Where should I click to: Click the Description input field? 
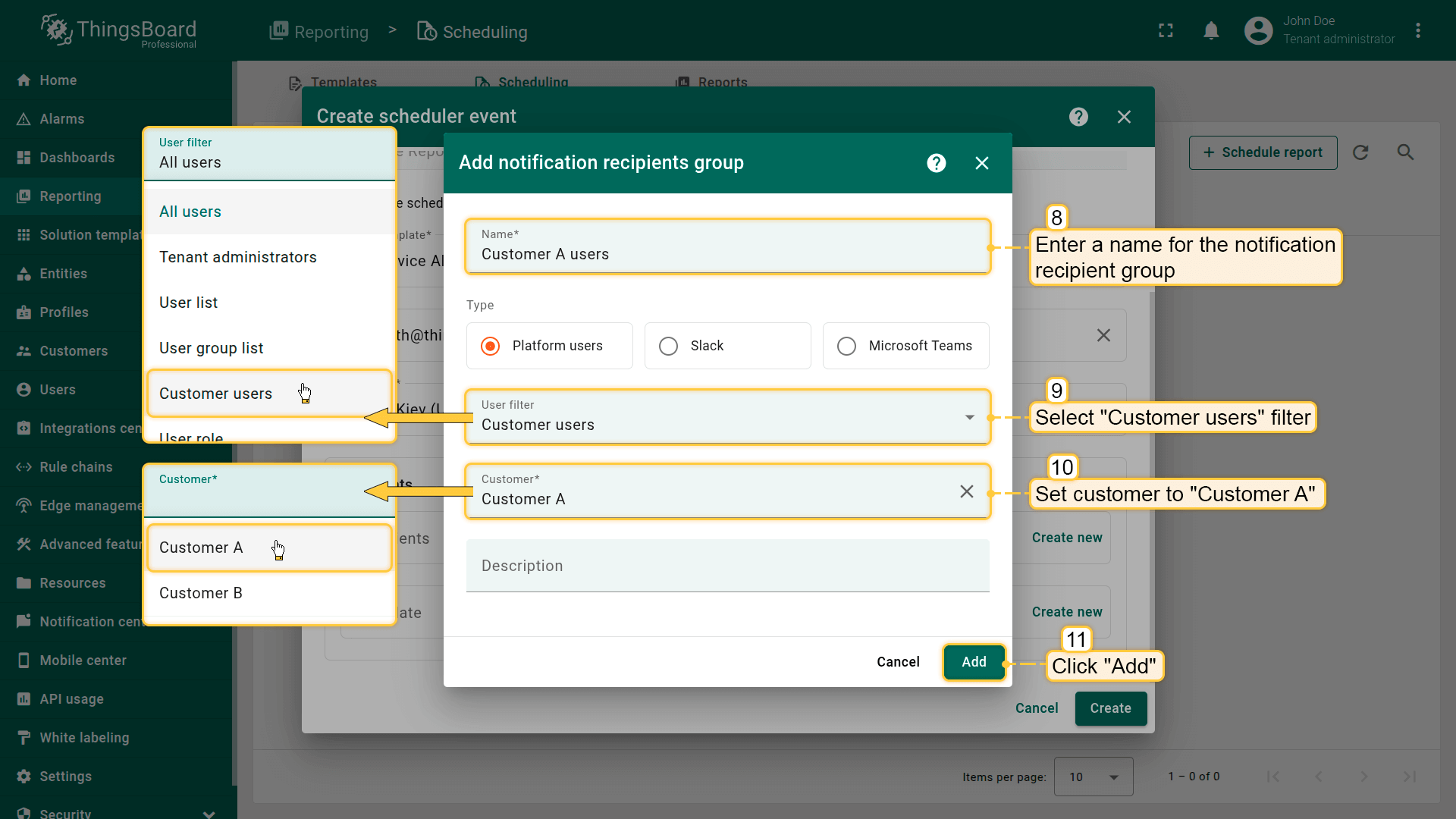(x=726, y=566)
